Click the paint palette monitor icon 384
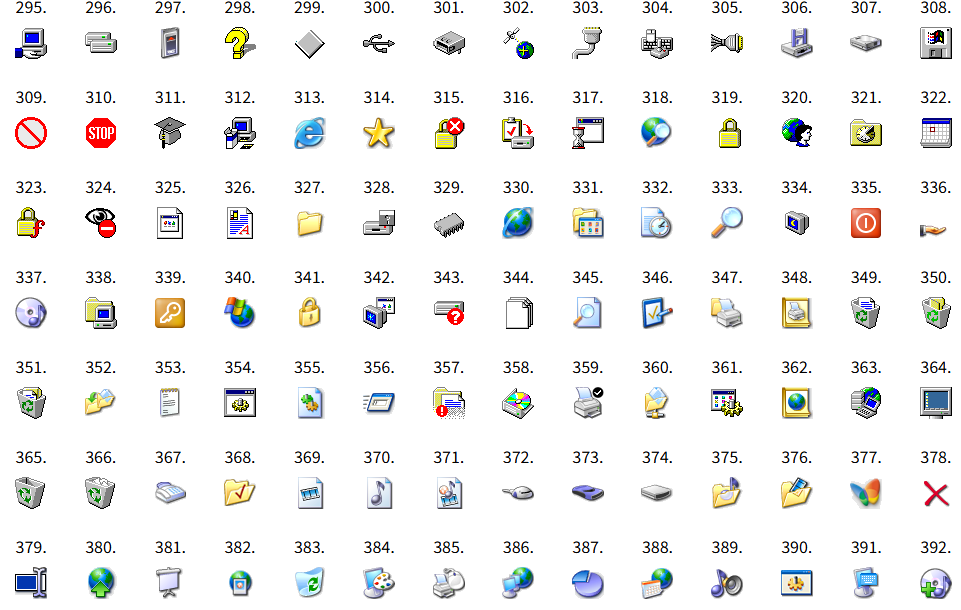The image size is (961, 610). click(x=379, y=582)
